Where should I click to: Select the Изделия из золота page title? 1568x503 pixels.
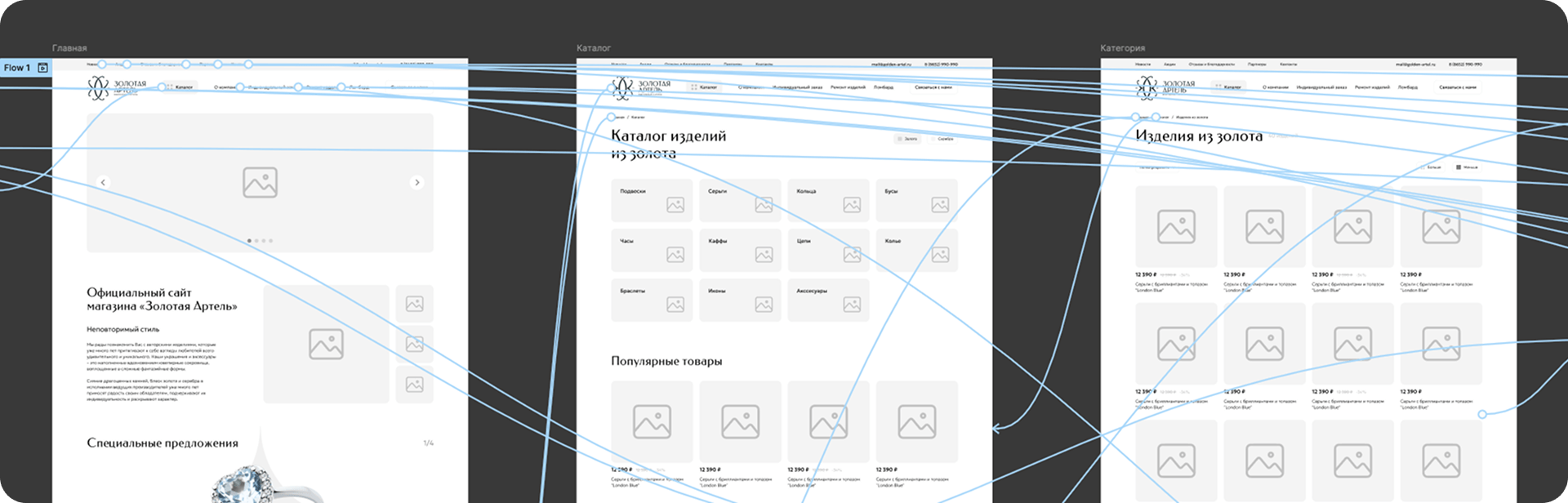click(1199, 136)
